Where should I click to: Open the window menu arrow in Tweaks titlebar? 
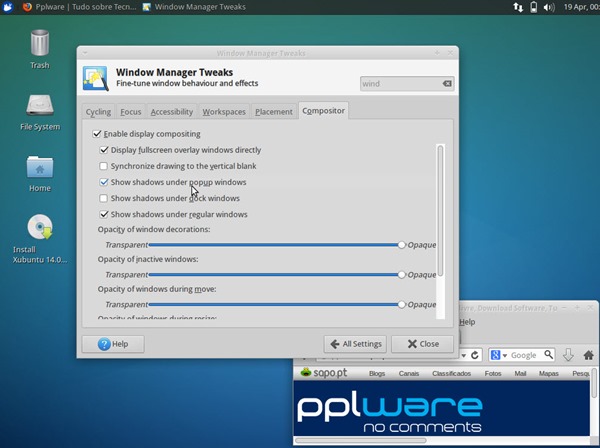[85, 53]
